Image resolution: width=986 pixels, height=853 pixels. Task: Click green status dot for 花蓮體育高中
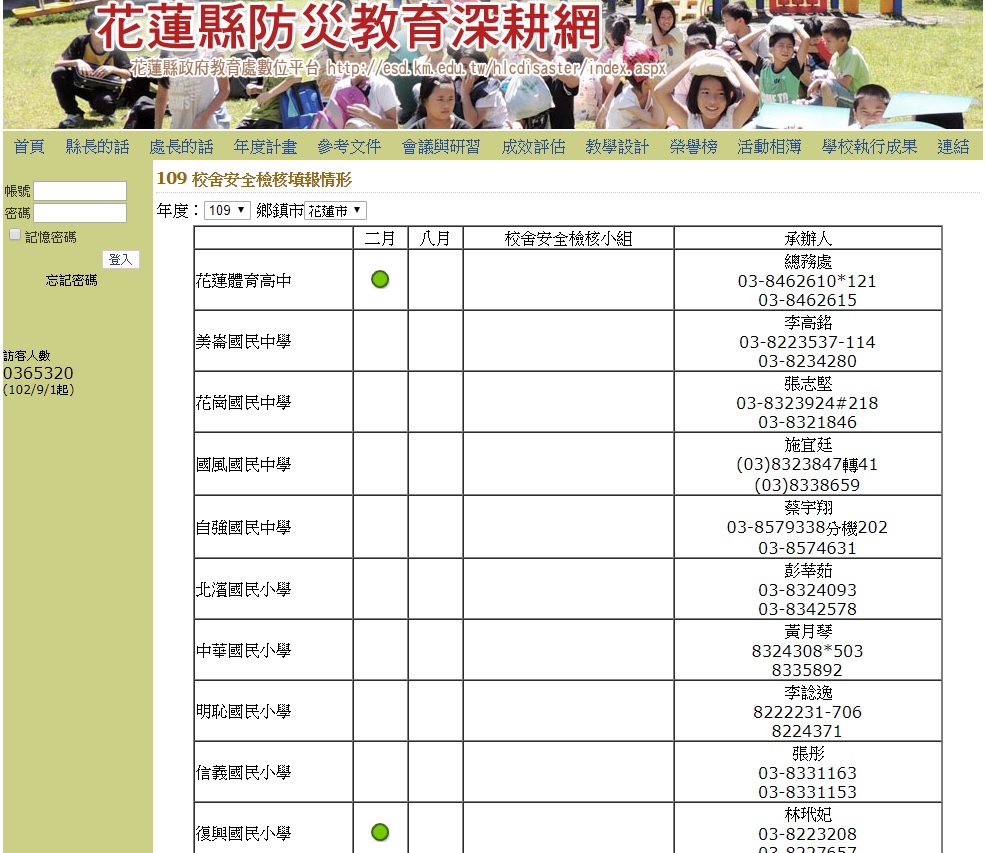(x=380, y=280)
